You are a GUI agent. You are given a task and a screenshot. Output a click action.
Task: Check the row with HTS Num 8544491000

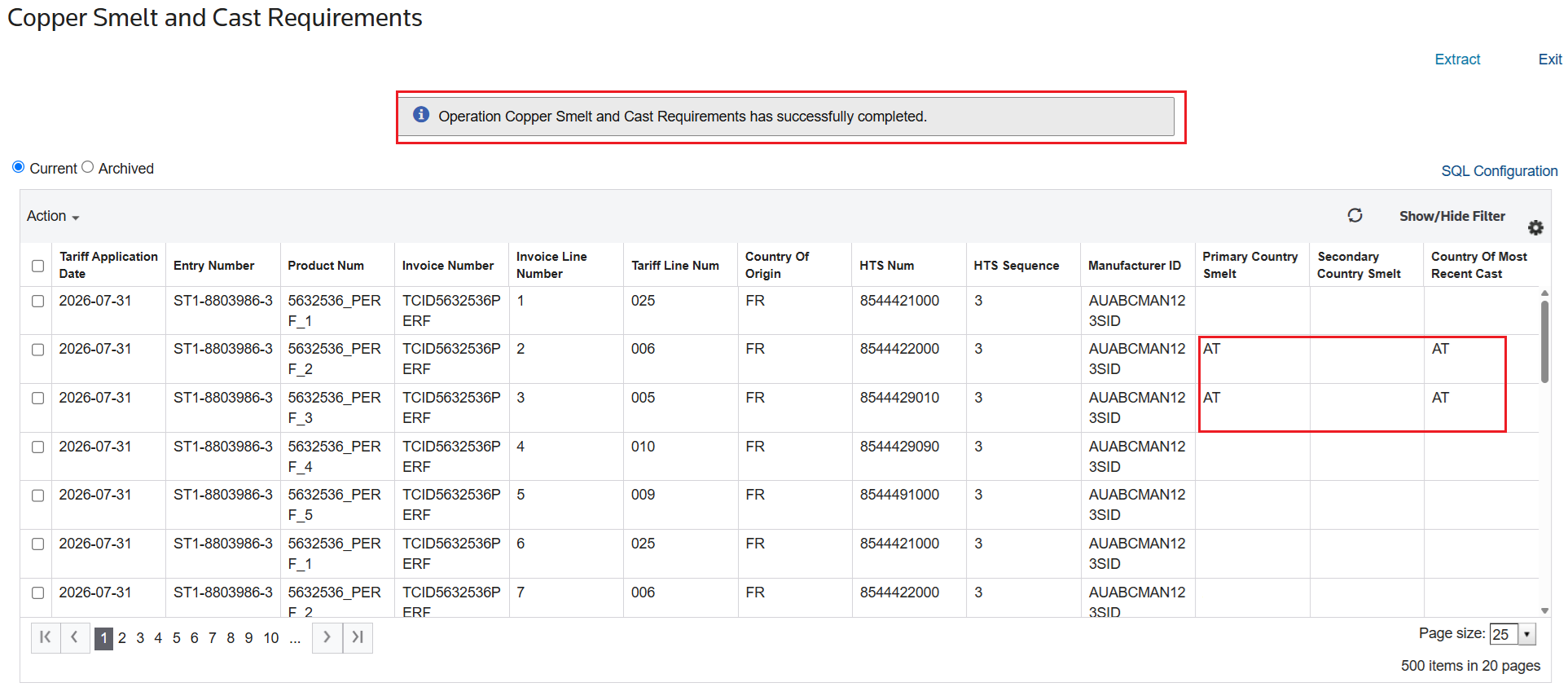[37, 496]
